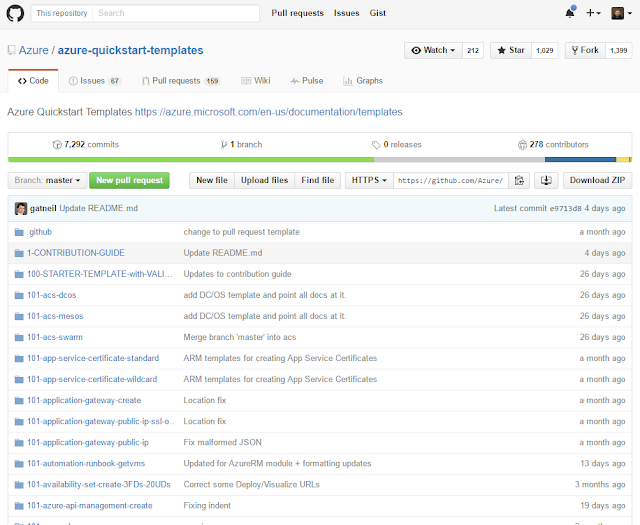
Task: Open the azure.microsoft.com templates documentation link
Action: 269,112
